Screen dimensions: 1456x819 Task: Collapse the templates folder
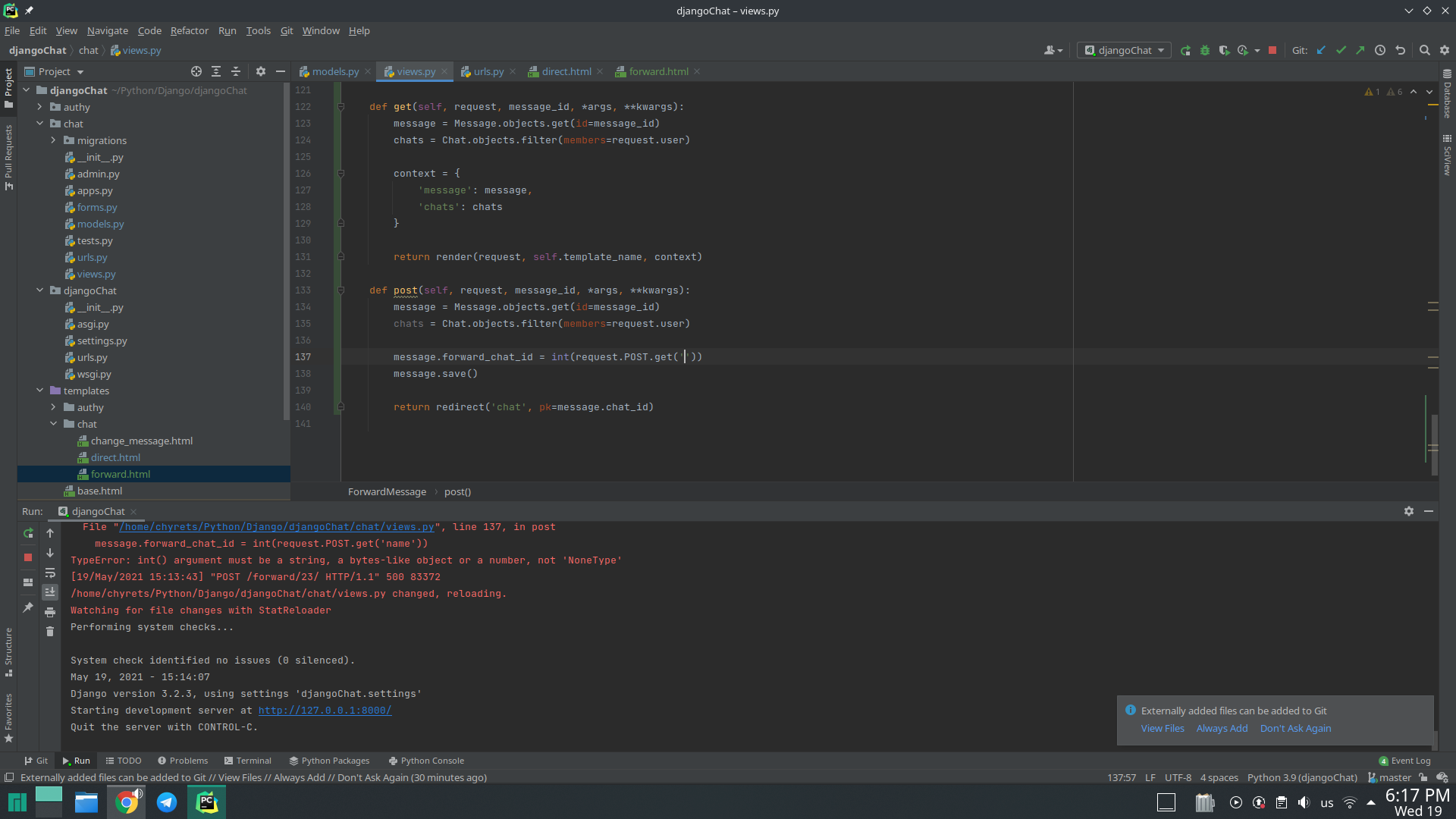pyautogui.click(x=39, y=391)
